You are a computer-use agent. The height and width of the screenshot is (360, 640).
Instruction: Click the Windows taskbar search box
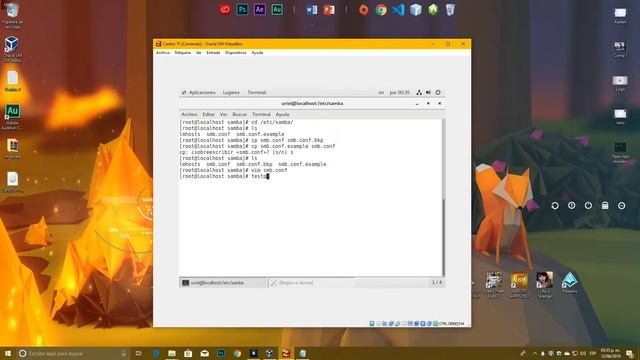coord(73,353)
